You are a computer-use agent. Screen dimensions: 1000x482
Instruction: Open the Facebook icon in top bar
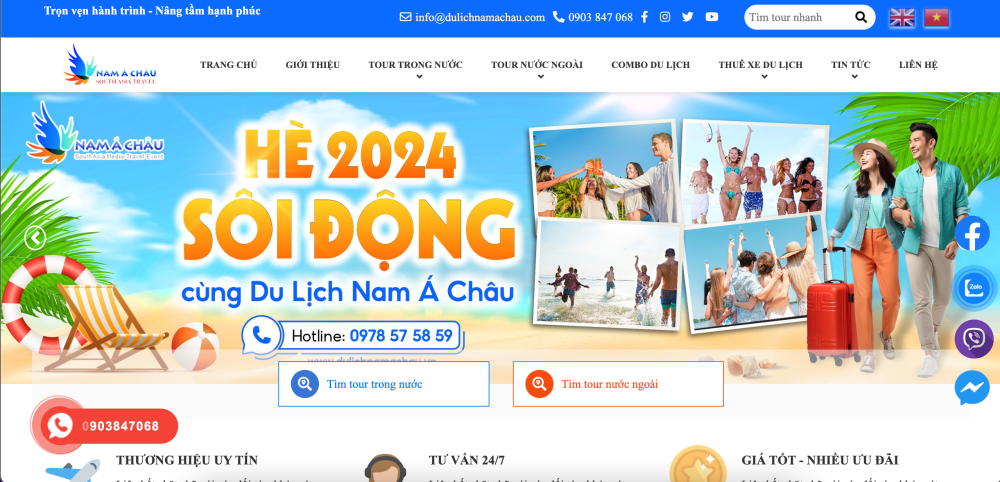point(644,17)
